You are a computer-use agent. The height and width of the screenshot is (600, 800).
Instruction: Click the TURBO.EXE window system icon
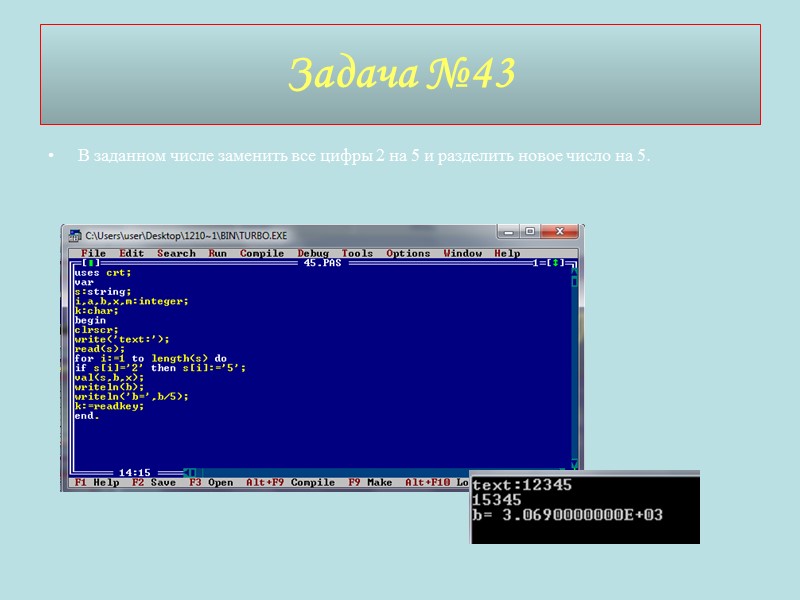[x=75, y=235]
